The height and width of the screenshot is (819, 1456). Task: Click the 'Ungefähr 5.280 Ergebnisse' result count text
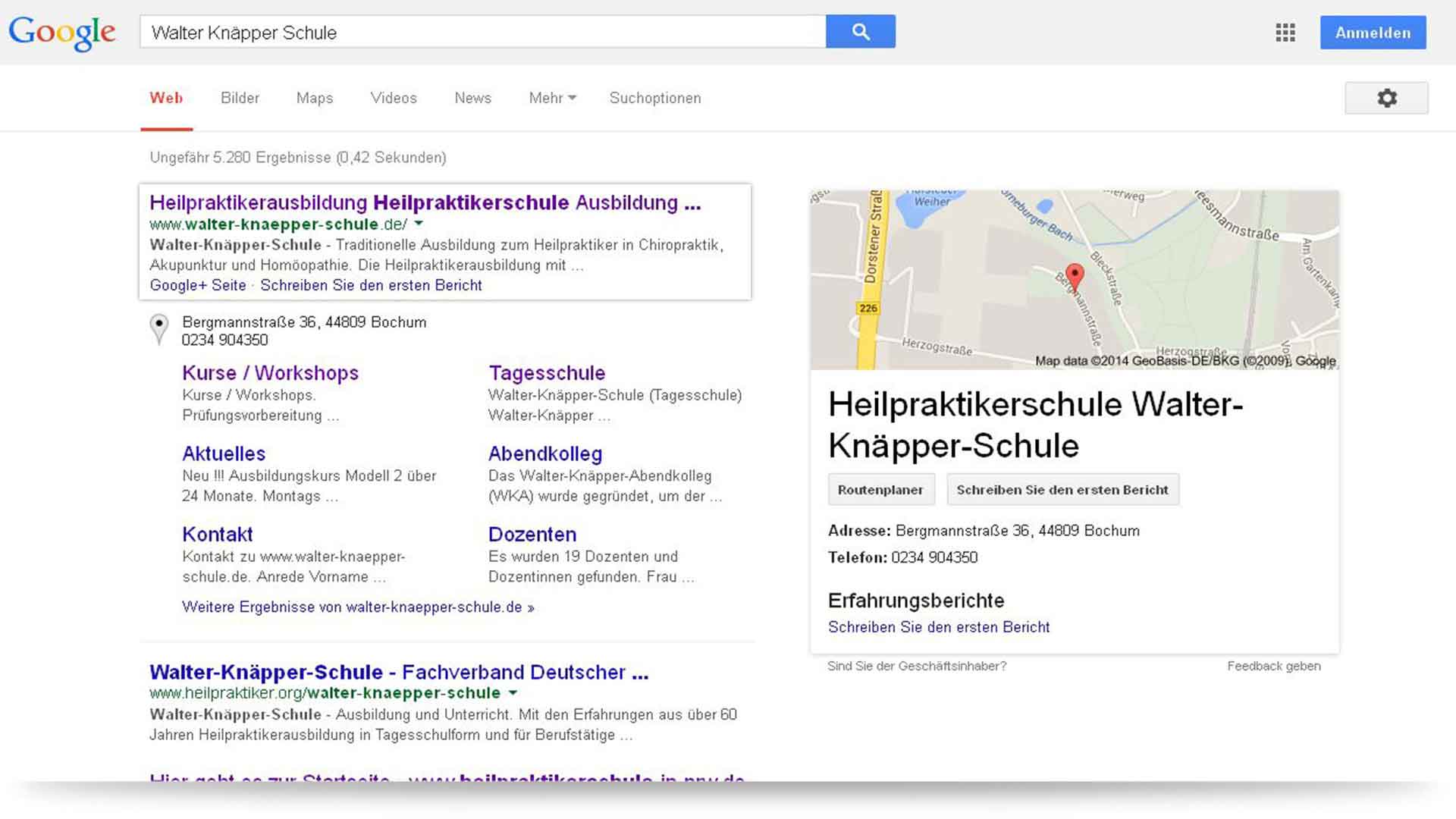click(x=298, y=157)
